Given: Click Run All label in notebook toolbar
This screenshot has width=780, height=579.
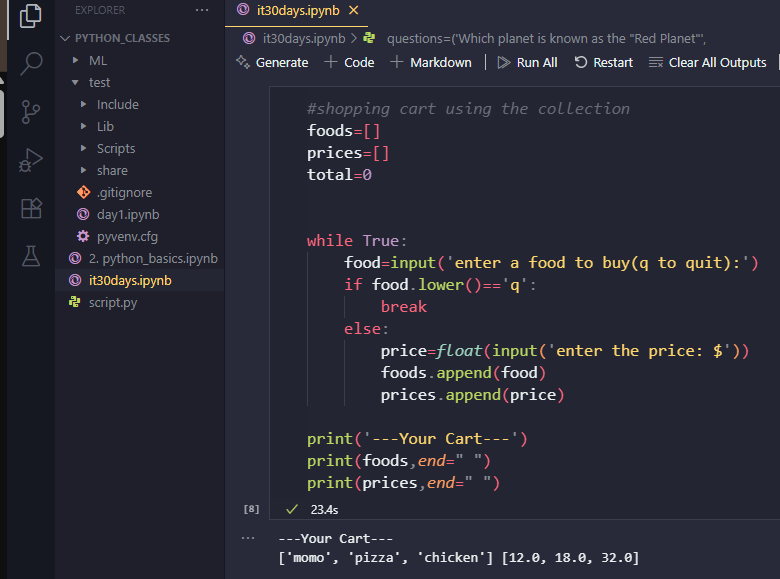Looking at the screenshot, I should (537, 63).
